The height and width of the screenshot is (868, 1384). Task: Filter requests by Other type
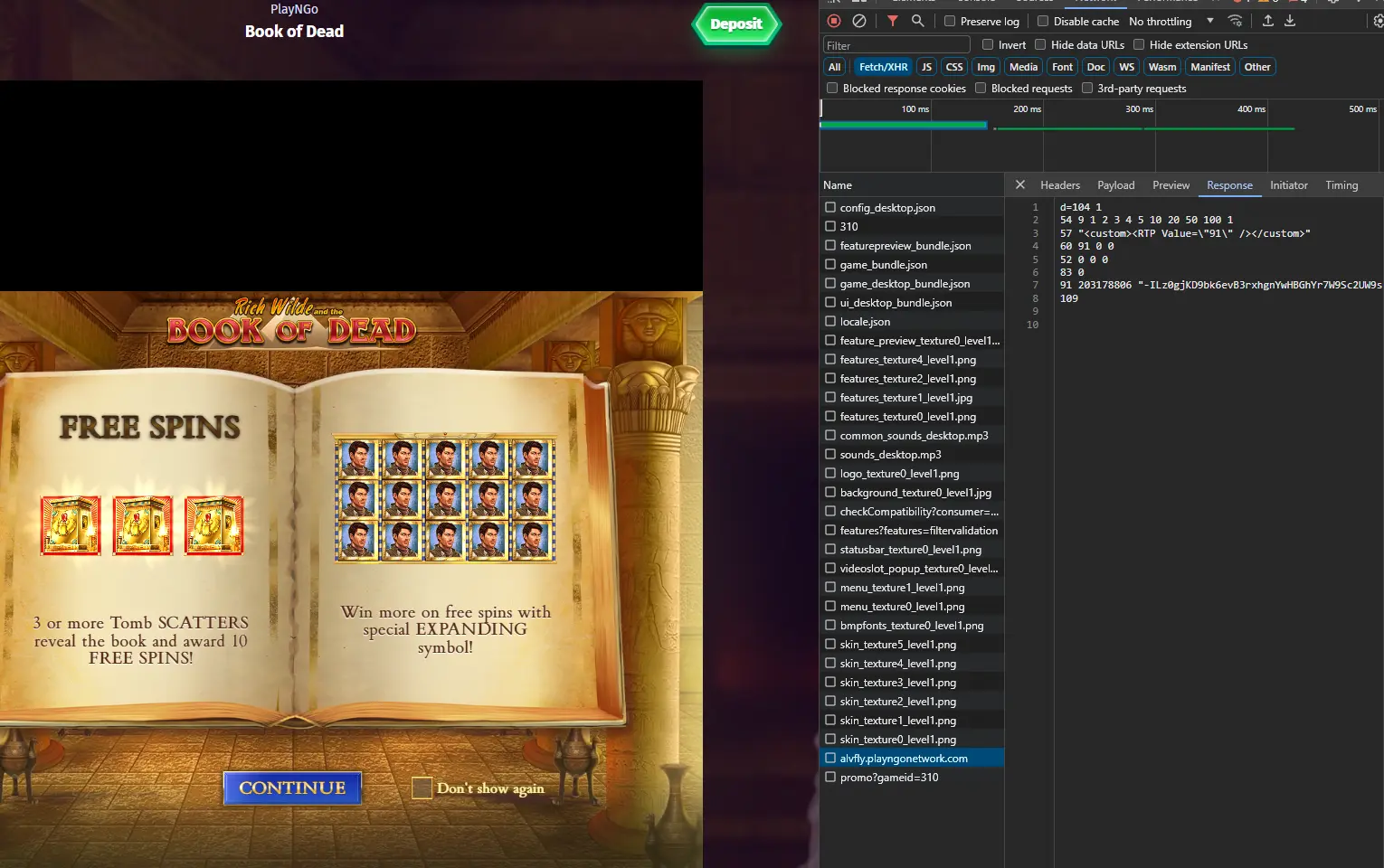point(1257,67)
